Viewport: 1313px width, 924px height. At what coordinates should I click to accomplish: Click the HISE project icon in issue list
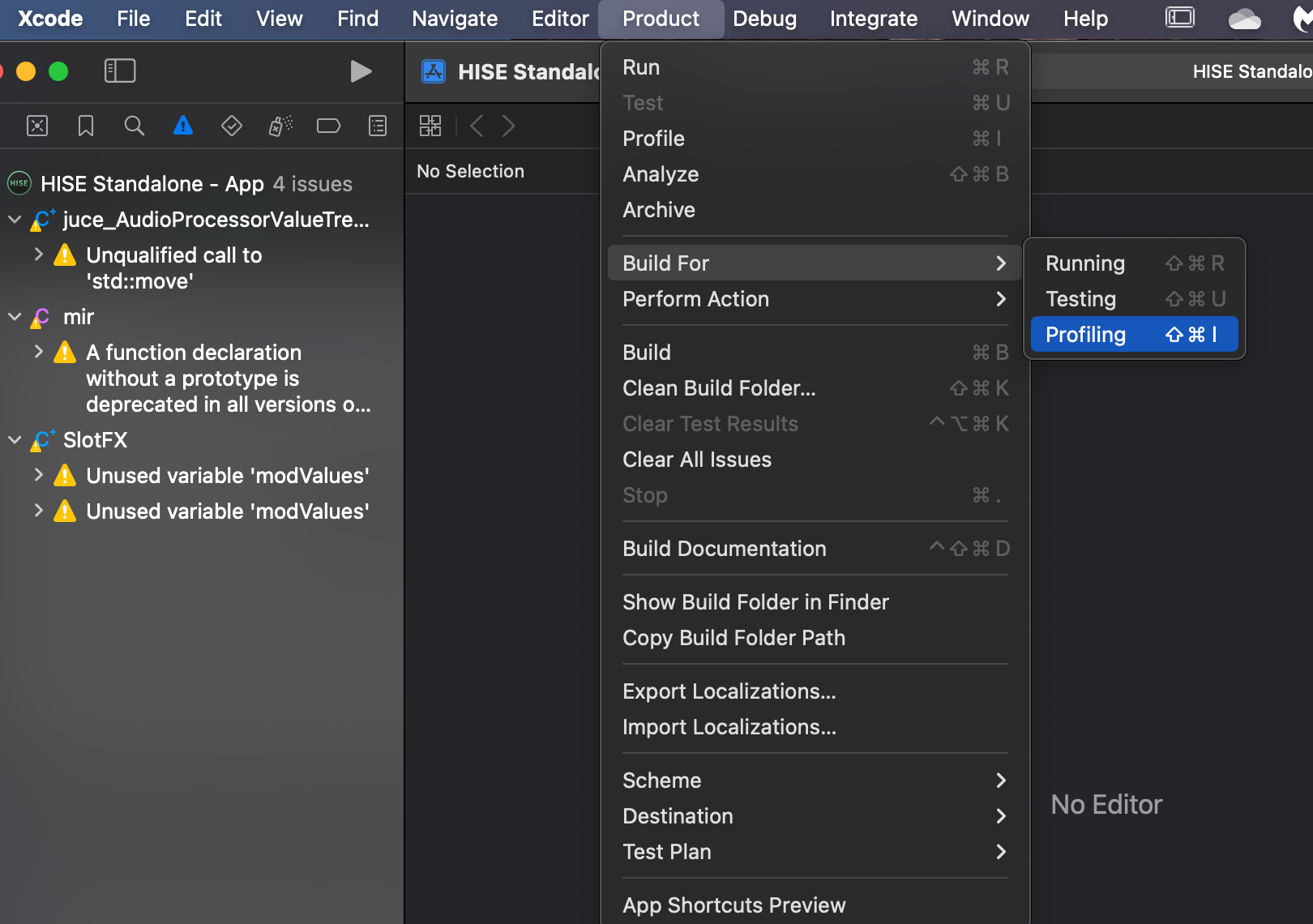tap(19, 183)
